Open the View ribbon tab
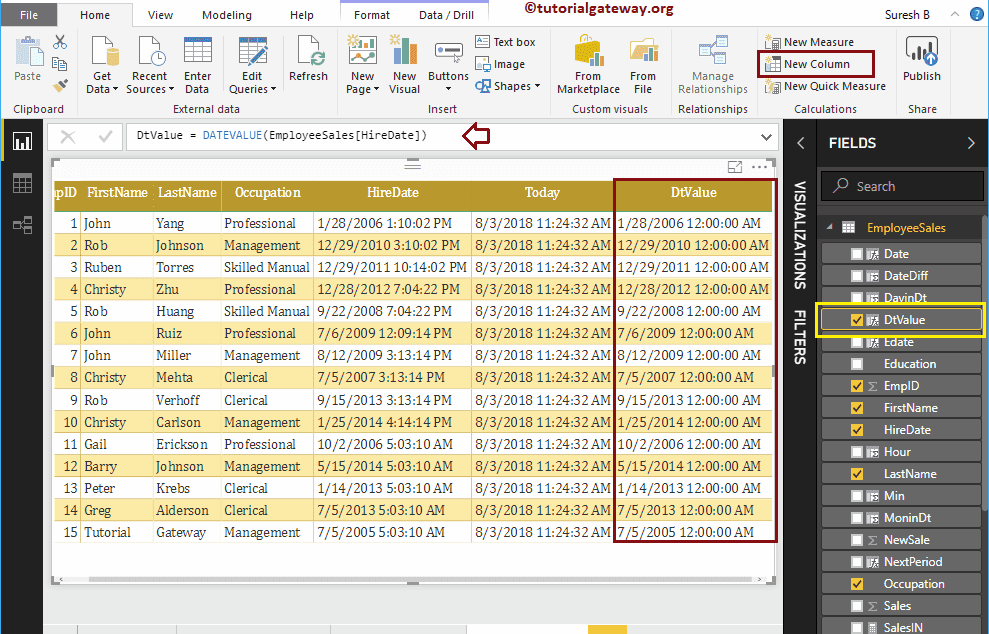This screenshot has height=634, width=989. (159, 15)
